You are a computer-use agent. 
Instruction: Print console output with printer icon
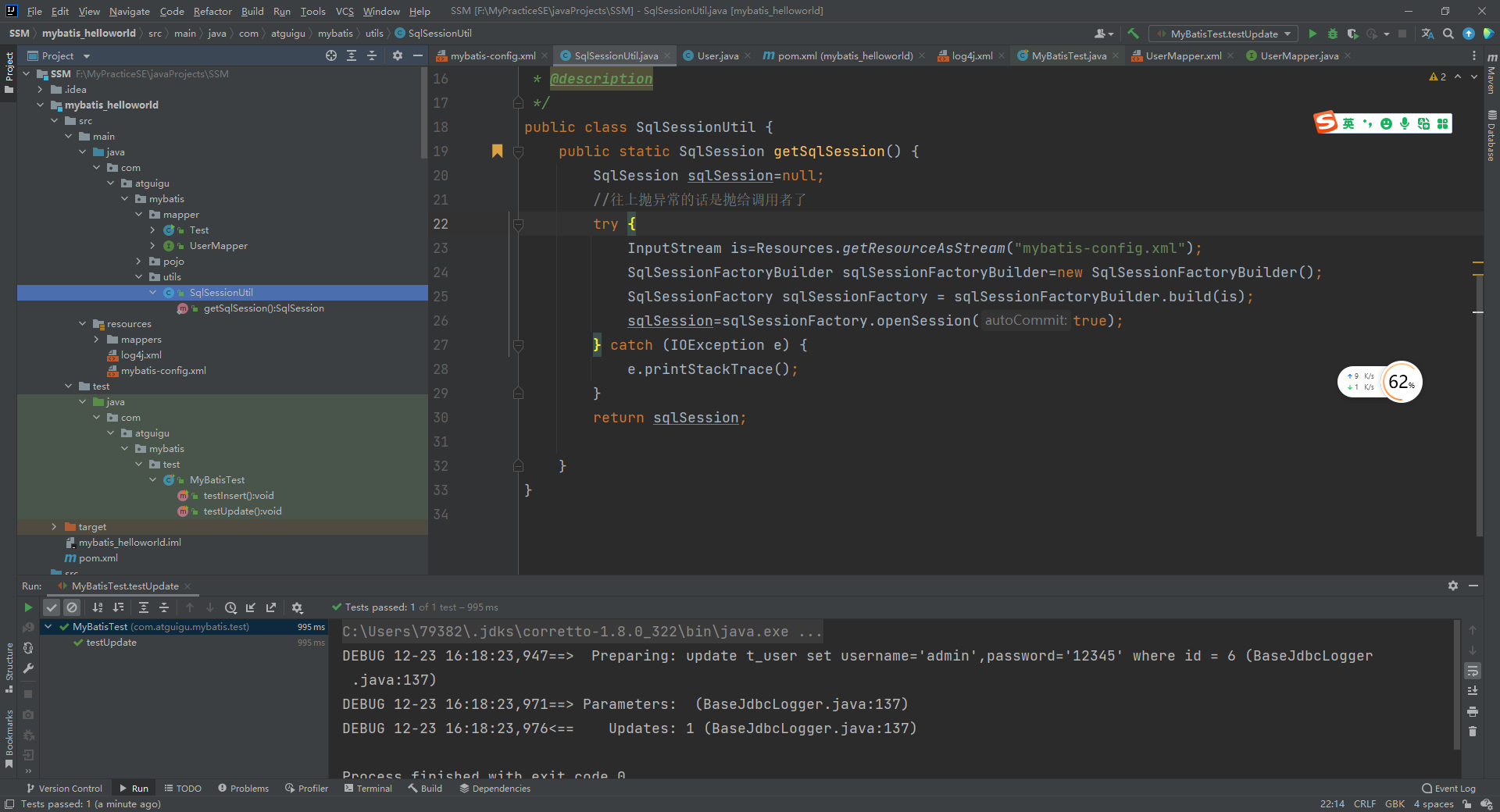coord(1473,711)
